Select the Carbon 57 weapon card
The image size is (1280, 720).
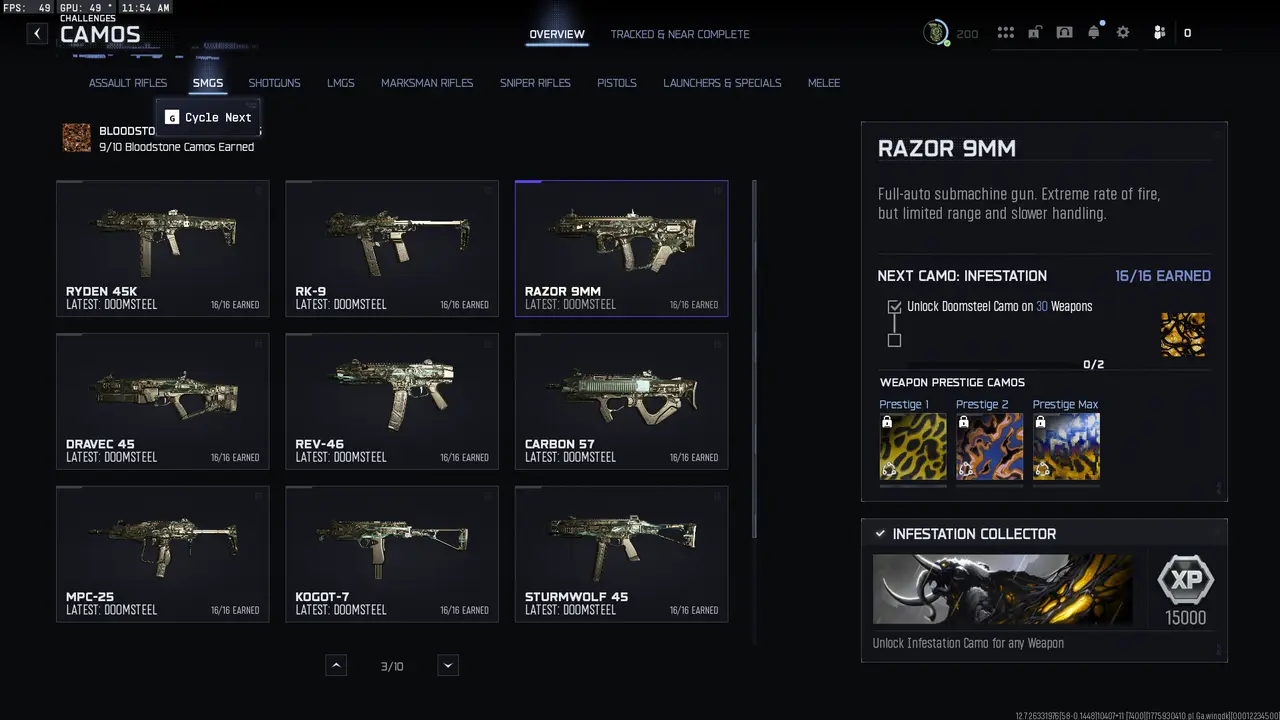click(622, 401)
